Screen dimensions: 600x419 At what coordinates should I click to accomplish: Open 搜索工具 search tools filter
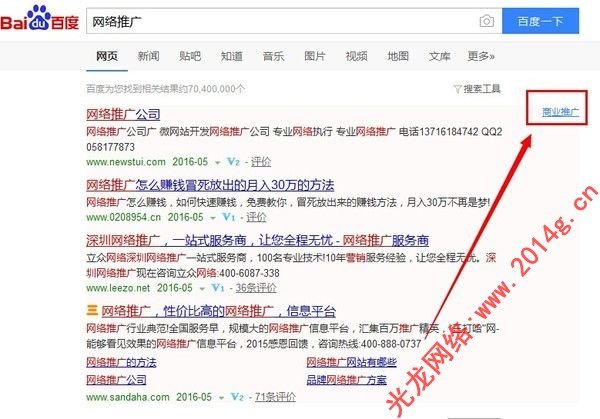pyautogui.click(x=477, y=89)
